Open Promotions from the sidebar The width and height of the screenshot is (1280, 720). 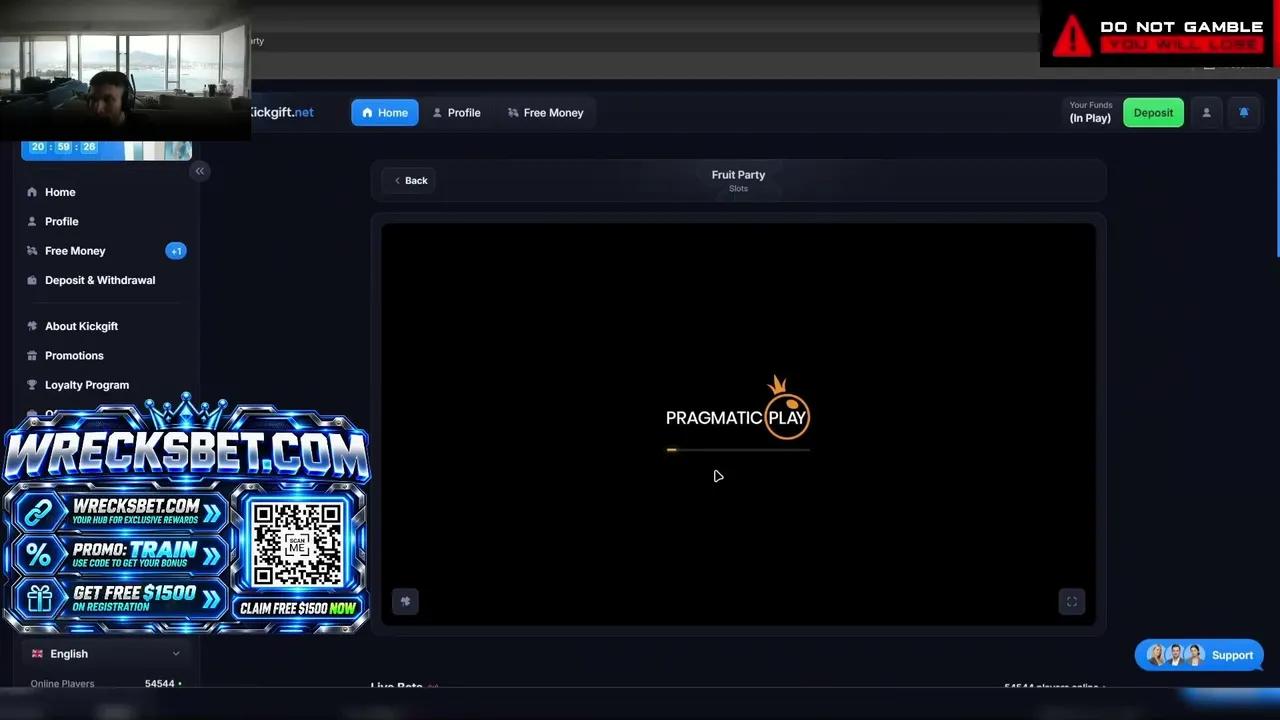point(74,355)
